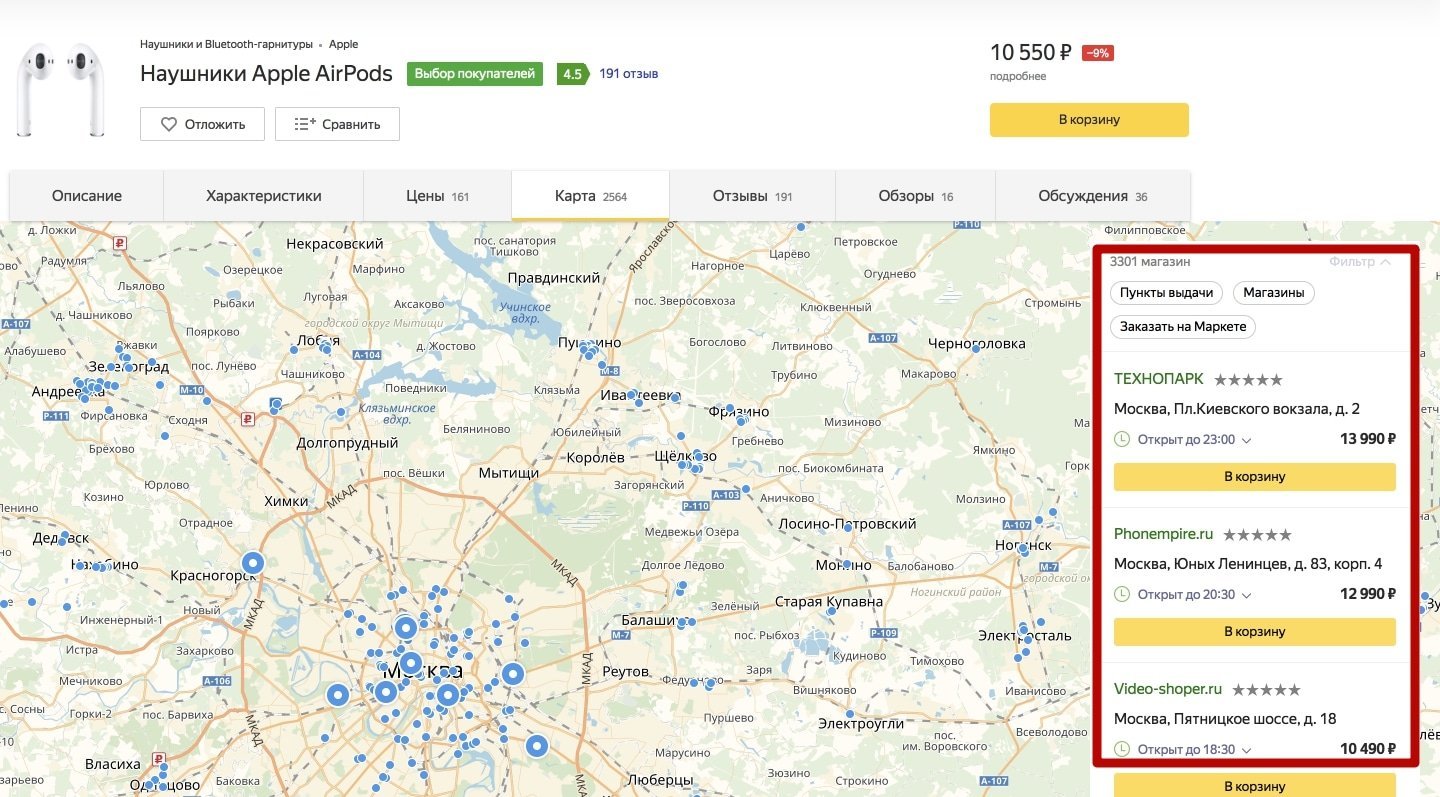Click the Выбор покупателей badge
Viewport: 1440px width, 797px height.
pos(475,74)
